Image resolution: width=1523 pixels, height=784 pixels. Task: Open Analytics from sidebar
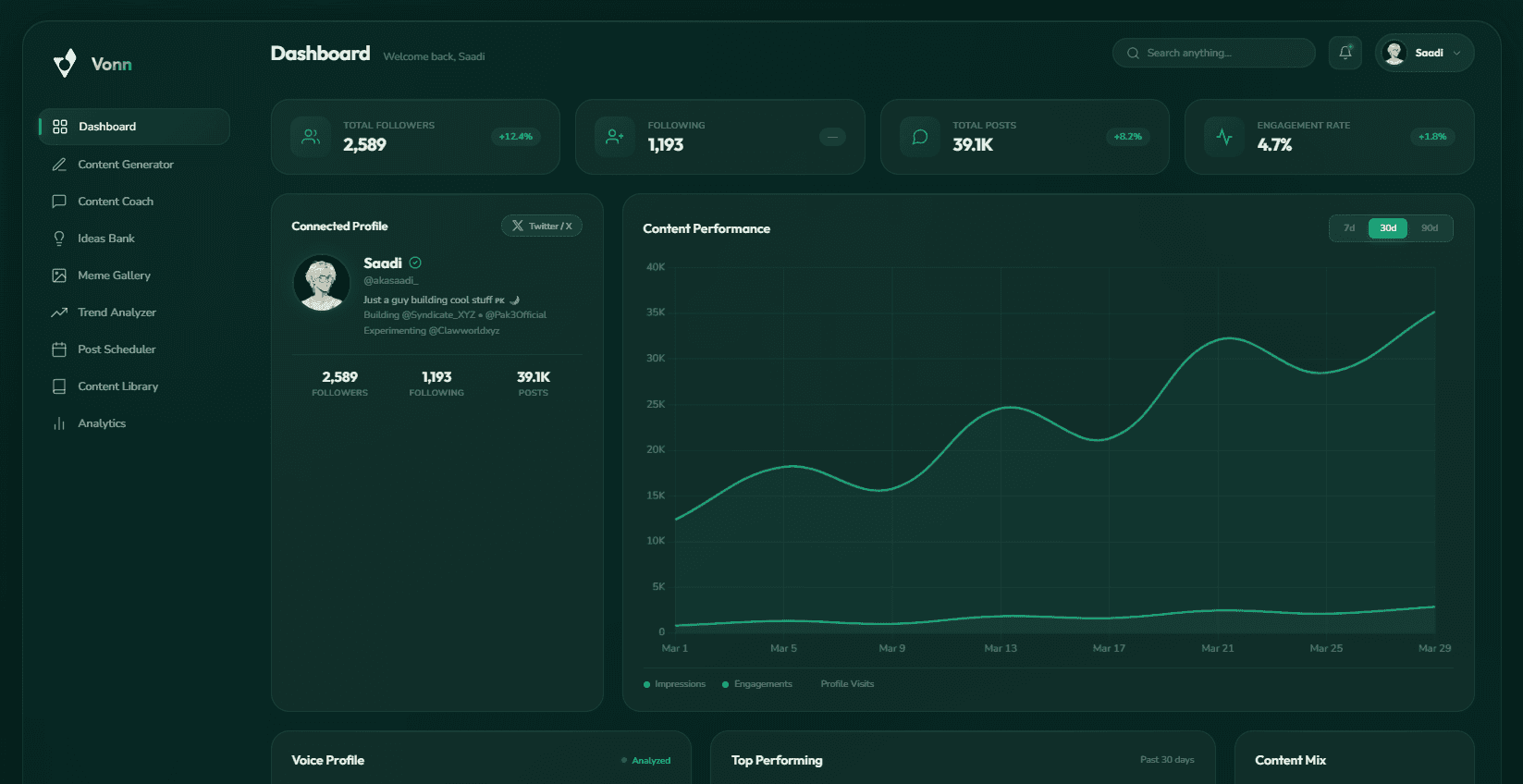(x=134, y=423)
